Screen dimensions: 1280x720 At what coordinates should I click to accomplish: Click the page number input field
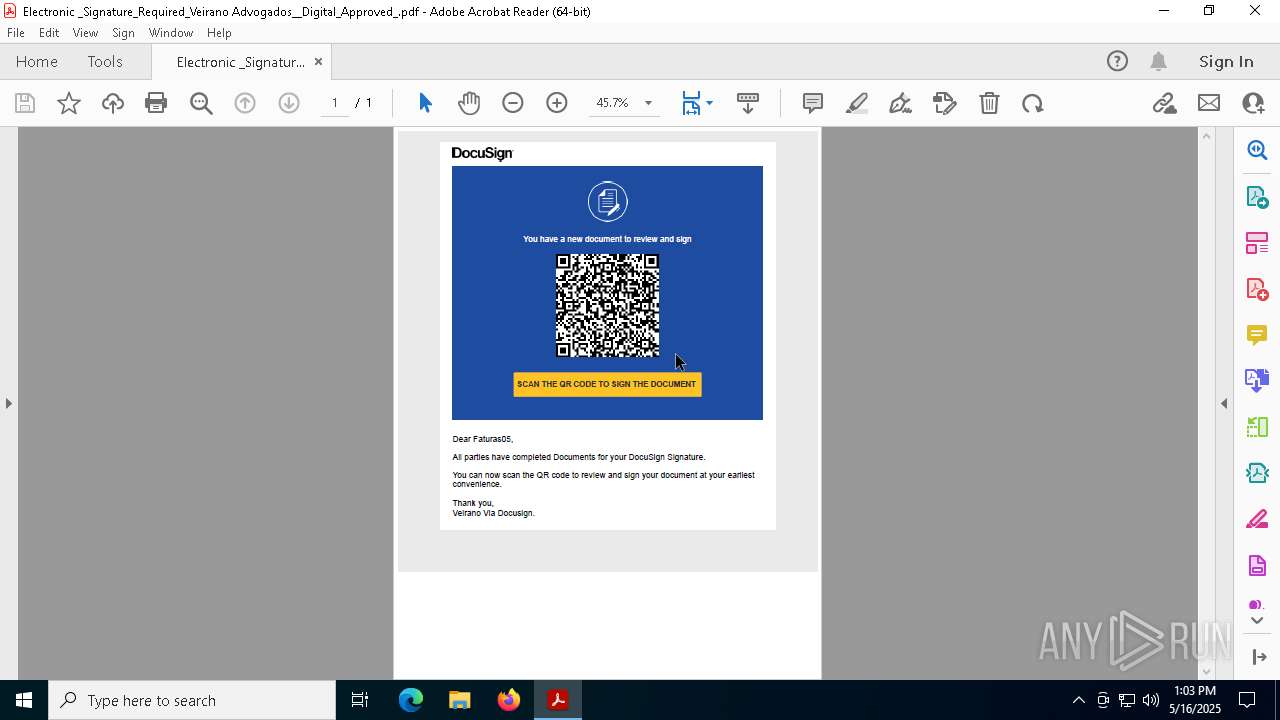[335, 103]
